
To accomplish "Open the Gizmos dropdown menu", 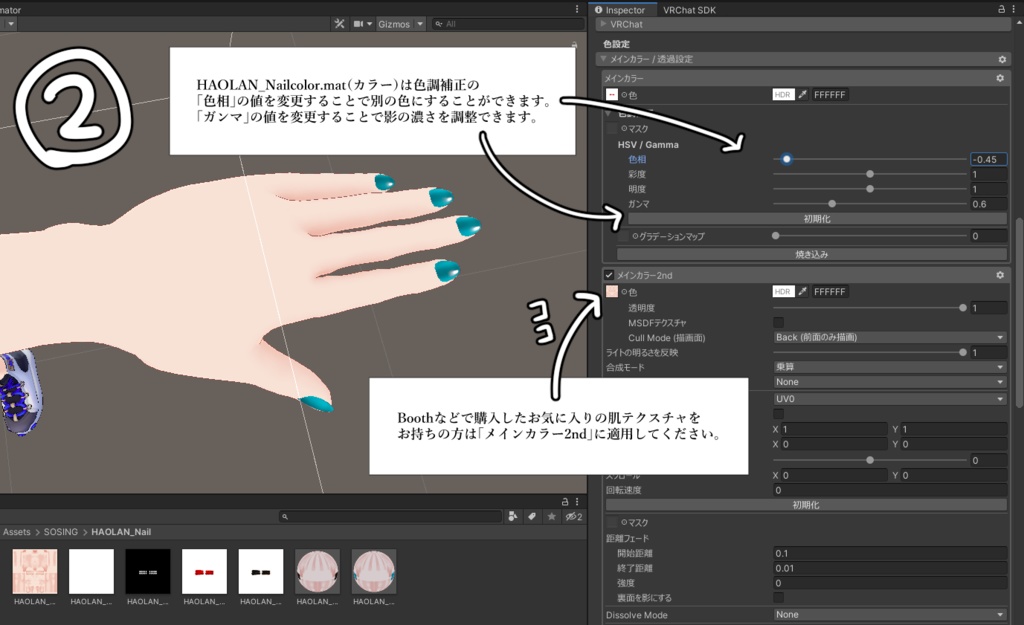I will point(420,23).
